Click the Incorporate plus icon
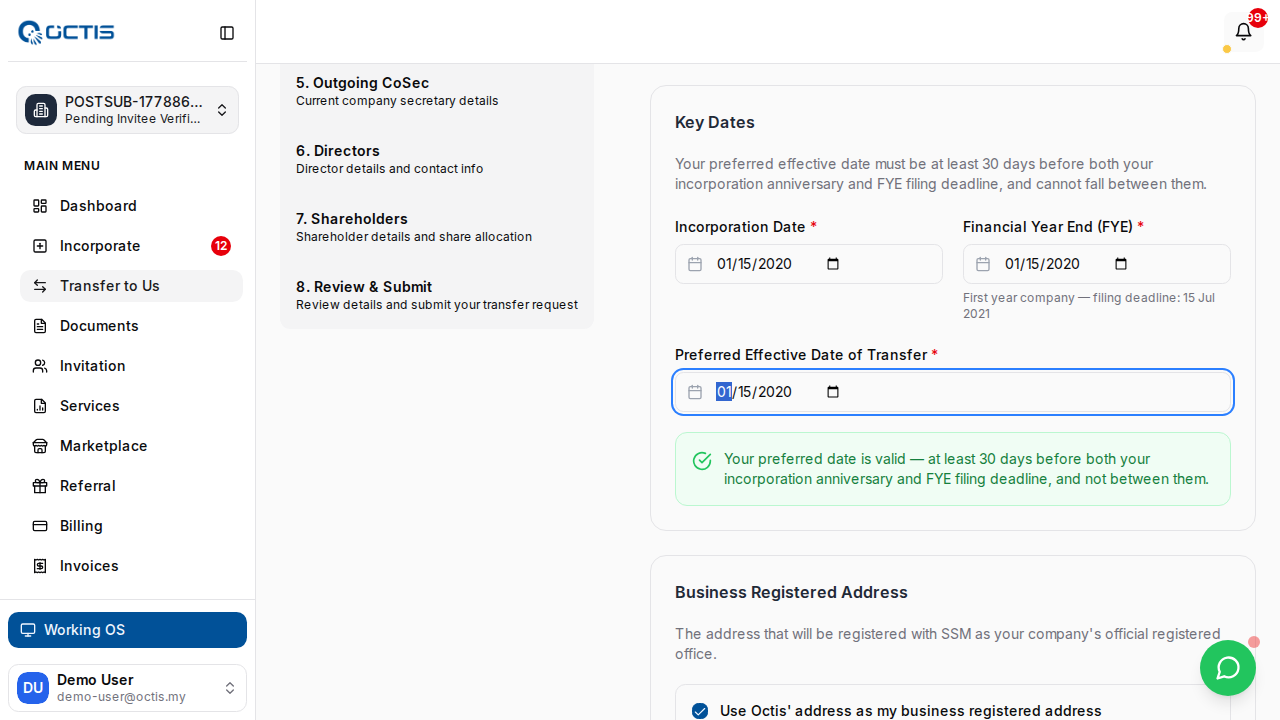Screen dimensions: 1280x720 (x=40, y=246)
